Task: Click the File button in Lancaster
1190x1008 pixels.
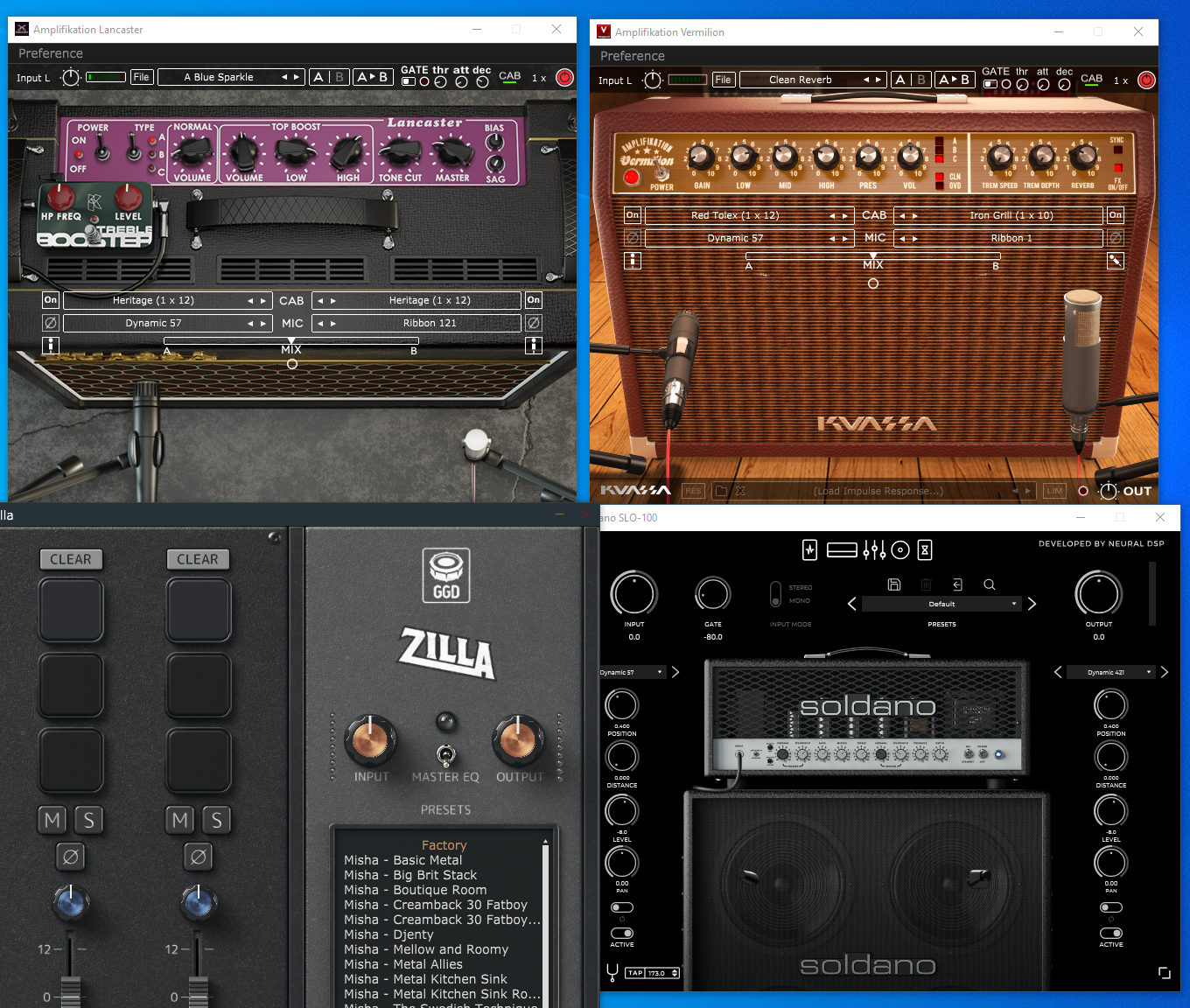Action: coord(141,77)
